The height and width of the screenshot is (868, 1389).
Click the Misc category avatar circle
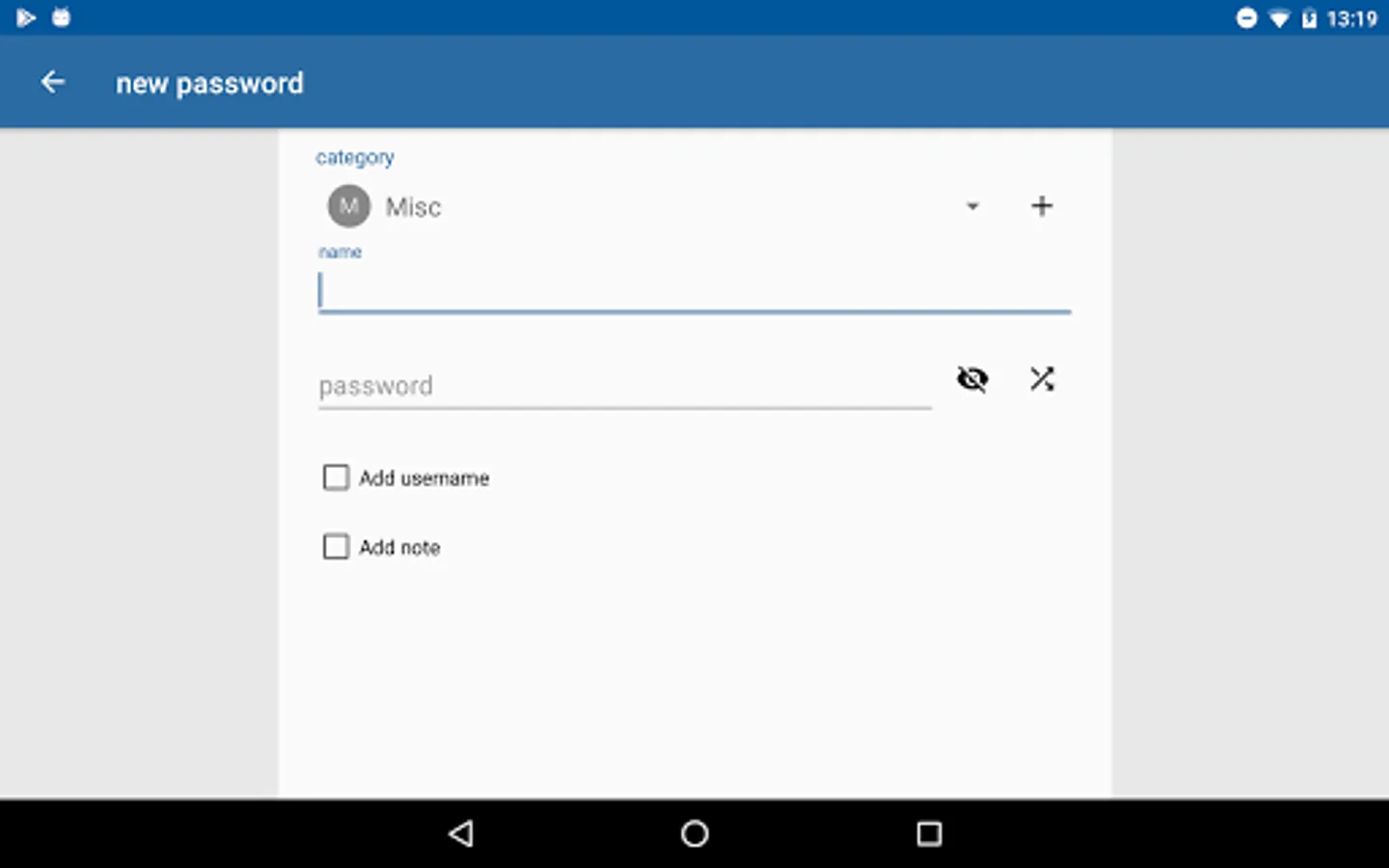tap(349, 205)
